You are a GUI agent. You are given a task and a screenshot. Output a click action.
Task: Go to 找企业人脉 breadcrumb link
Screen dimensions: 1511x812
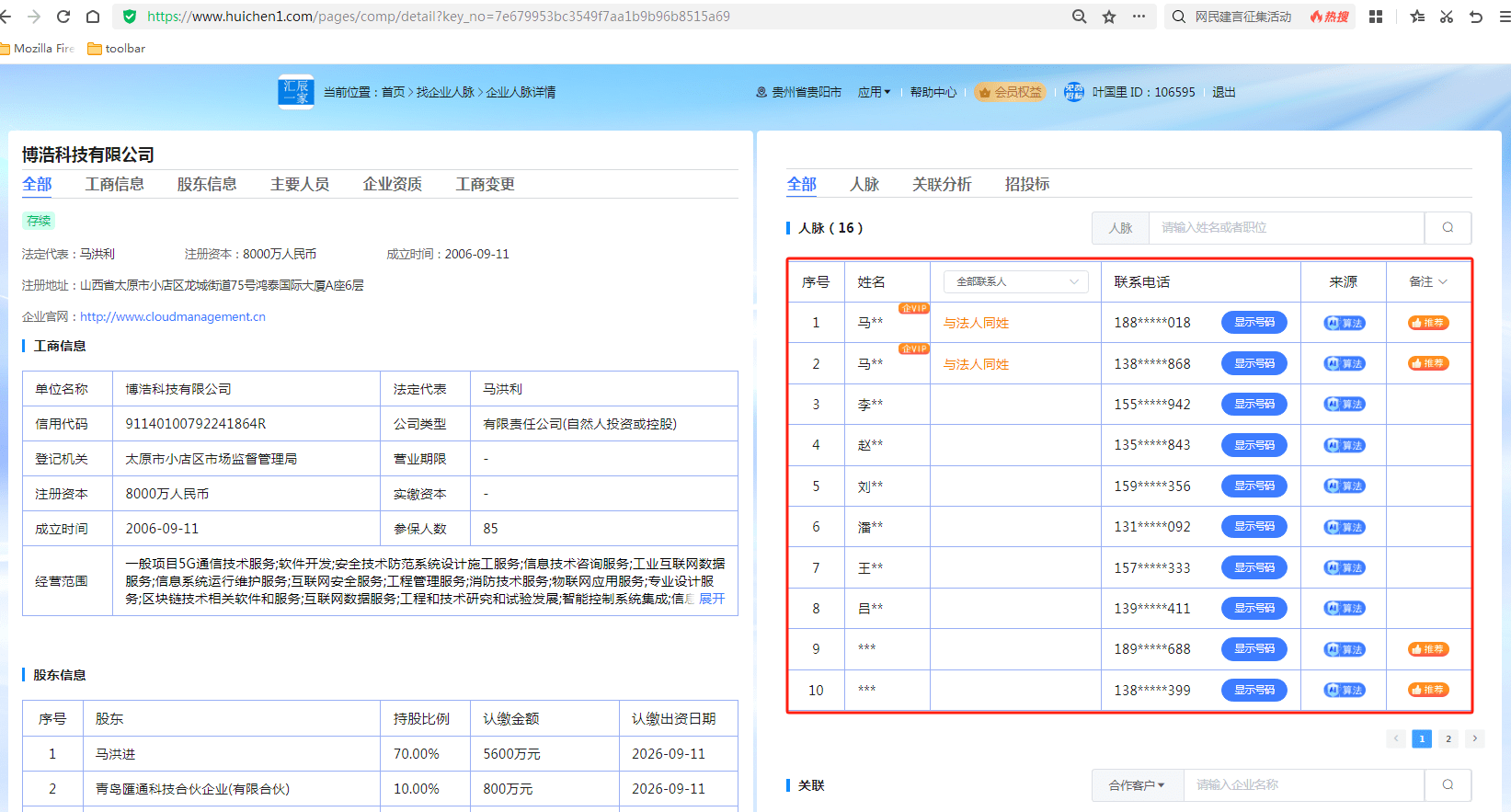coord(446,92)
